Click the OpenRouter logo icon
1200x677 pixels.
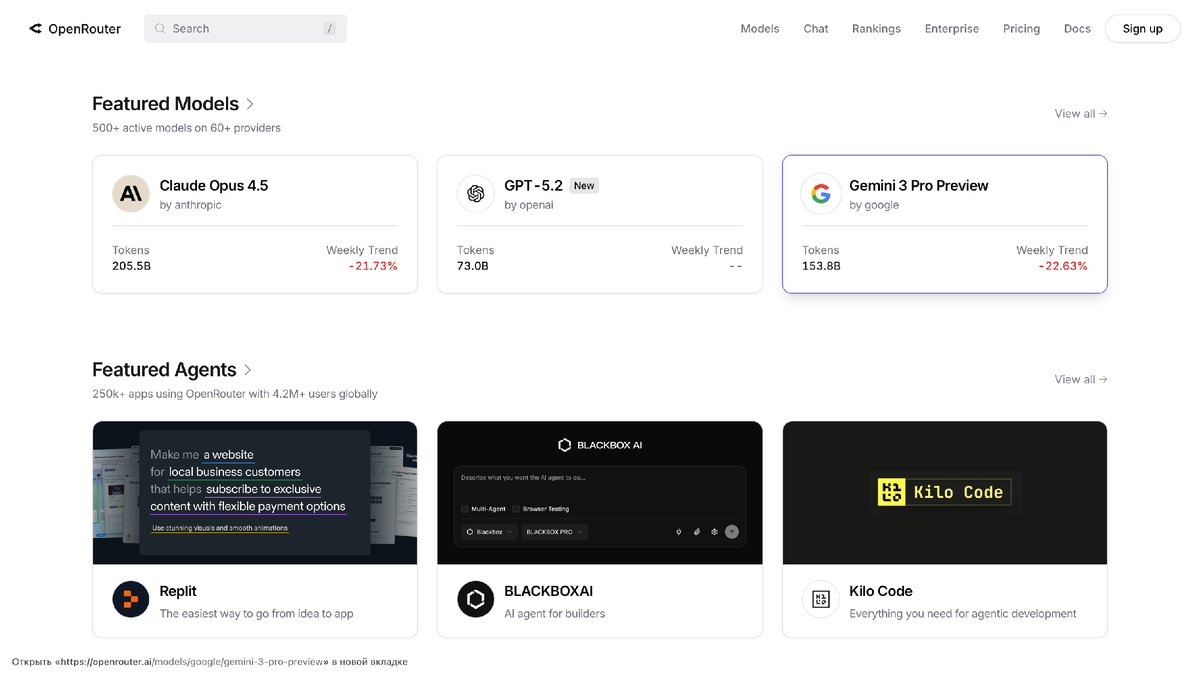tap(35, 29)
